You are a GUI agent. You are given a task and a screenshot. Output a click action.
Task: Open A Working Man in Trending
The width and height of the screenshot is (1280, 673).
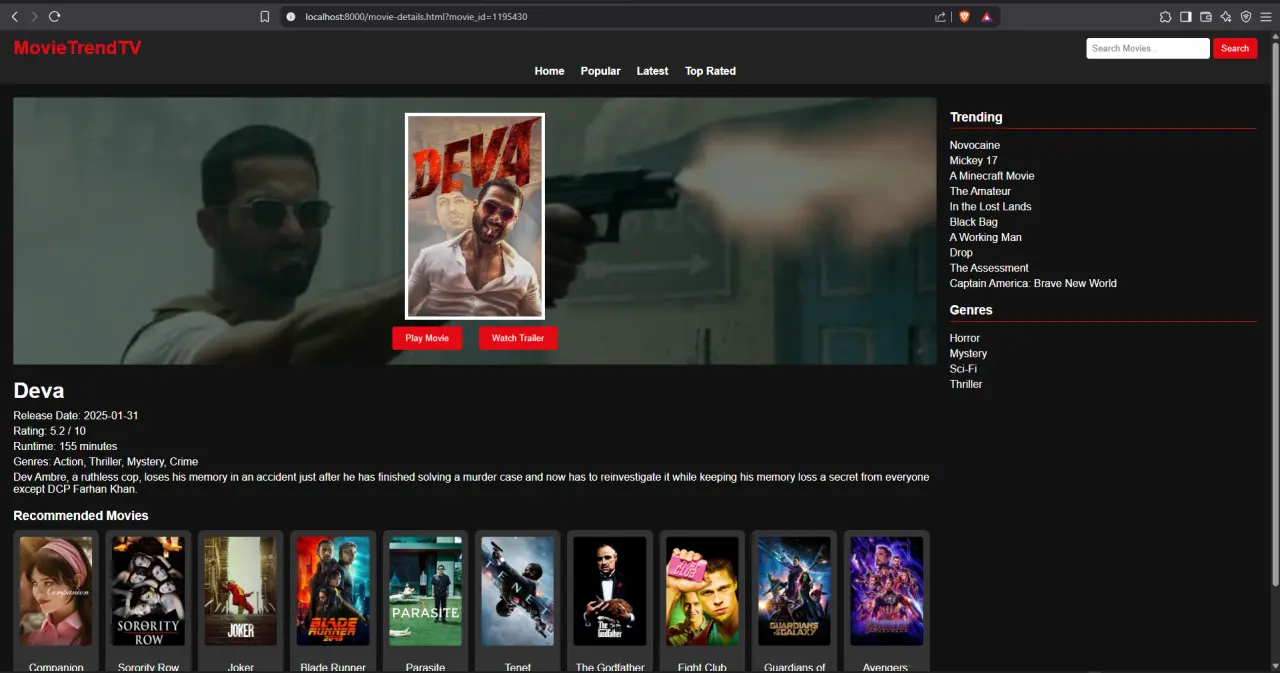(x=985, y=237)
